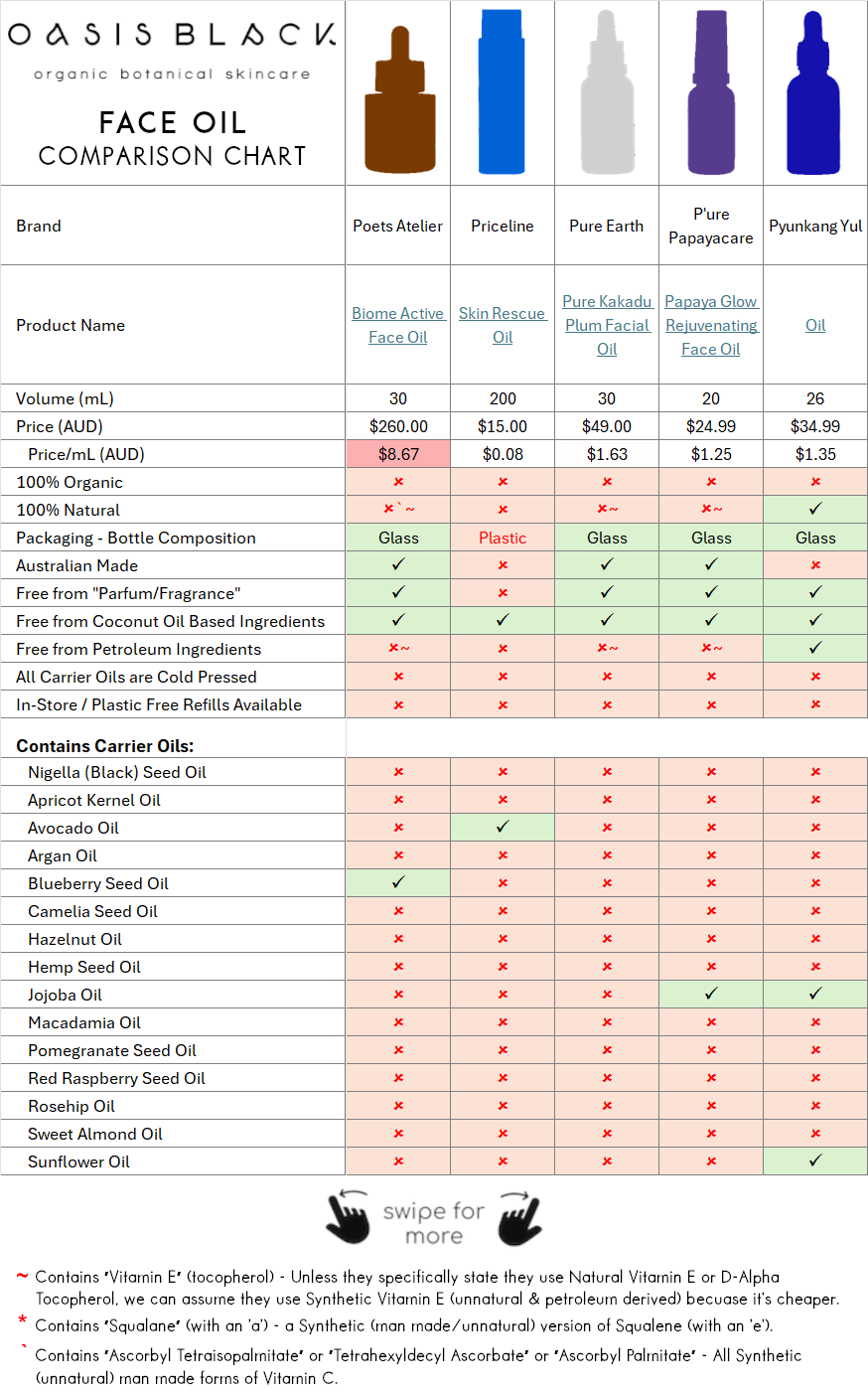Click the dark blue Pyunkang Yul bottle
The width and height of the screenshot is (868, 1391).
click(813, 92)
